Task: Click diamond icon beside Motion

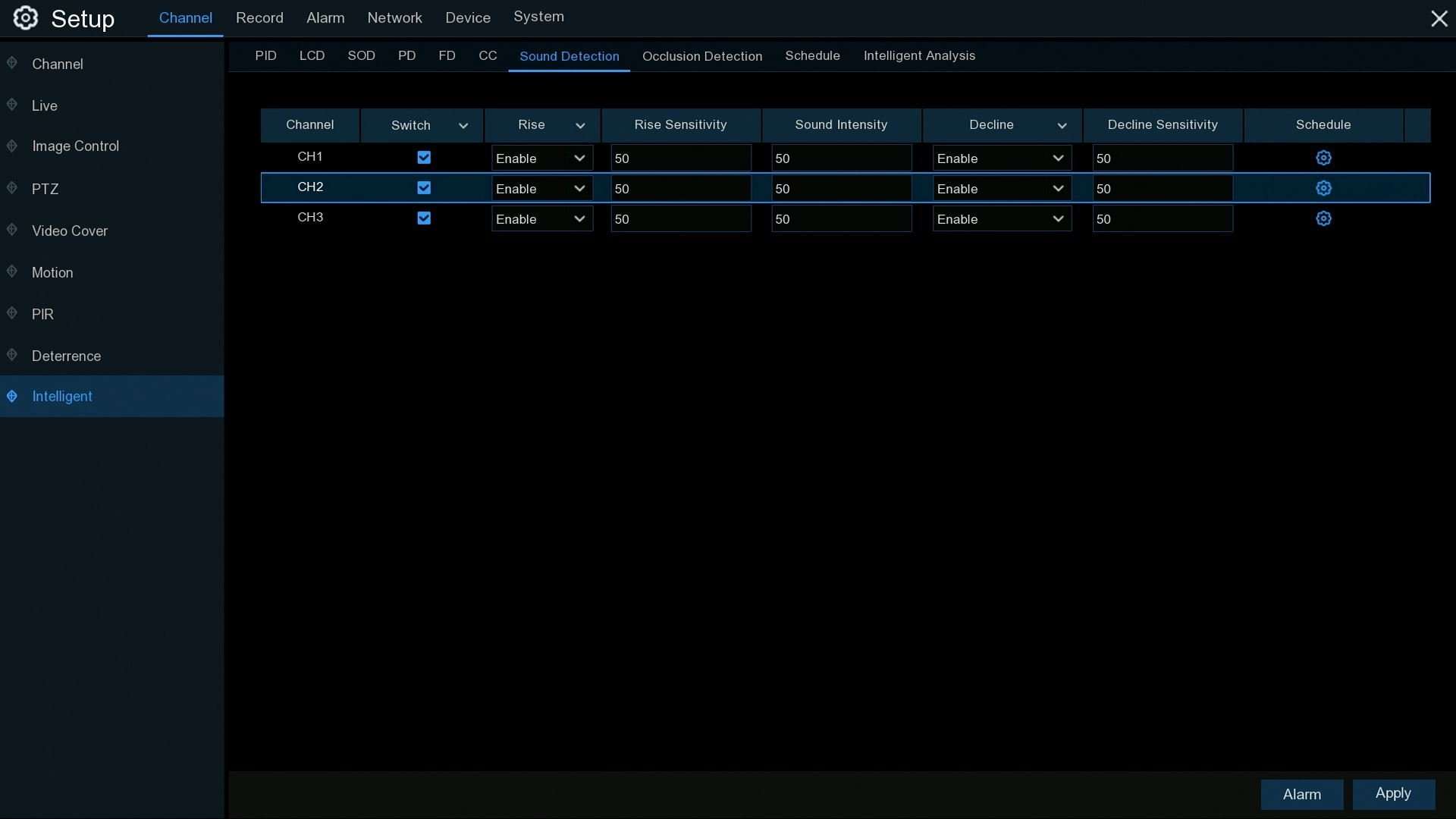Action: (12, 271)
